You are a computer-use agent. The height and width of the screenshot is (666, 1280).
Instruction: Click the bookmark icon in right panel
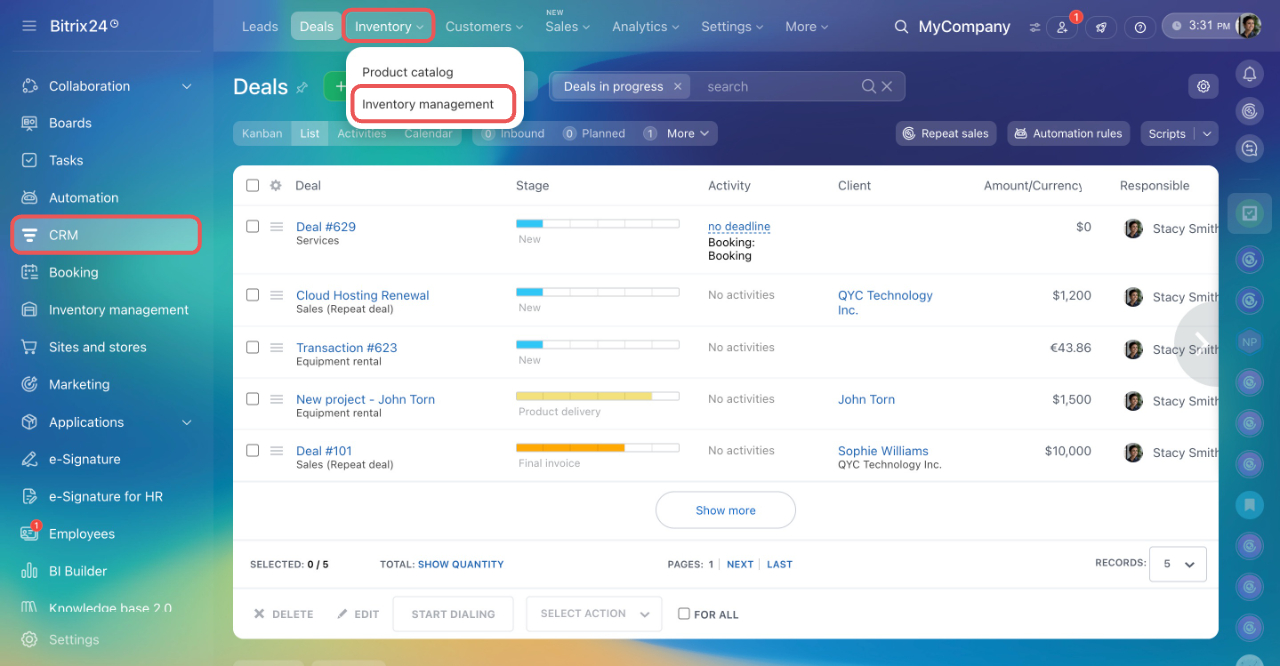[x=1249, y=505]
